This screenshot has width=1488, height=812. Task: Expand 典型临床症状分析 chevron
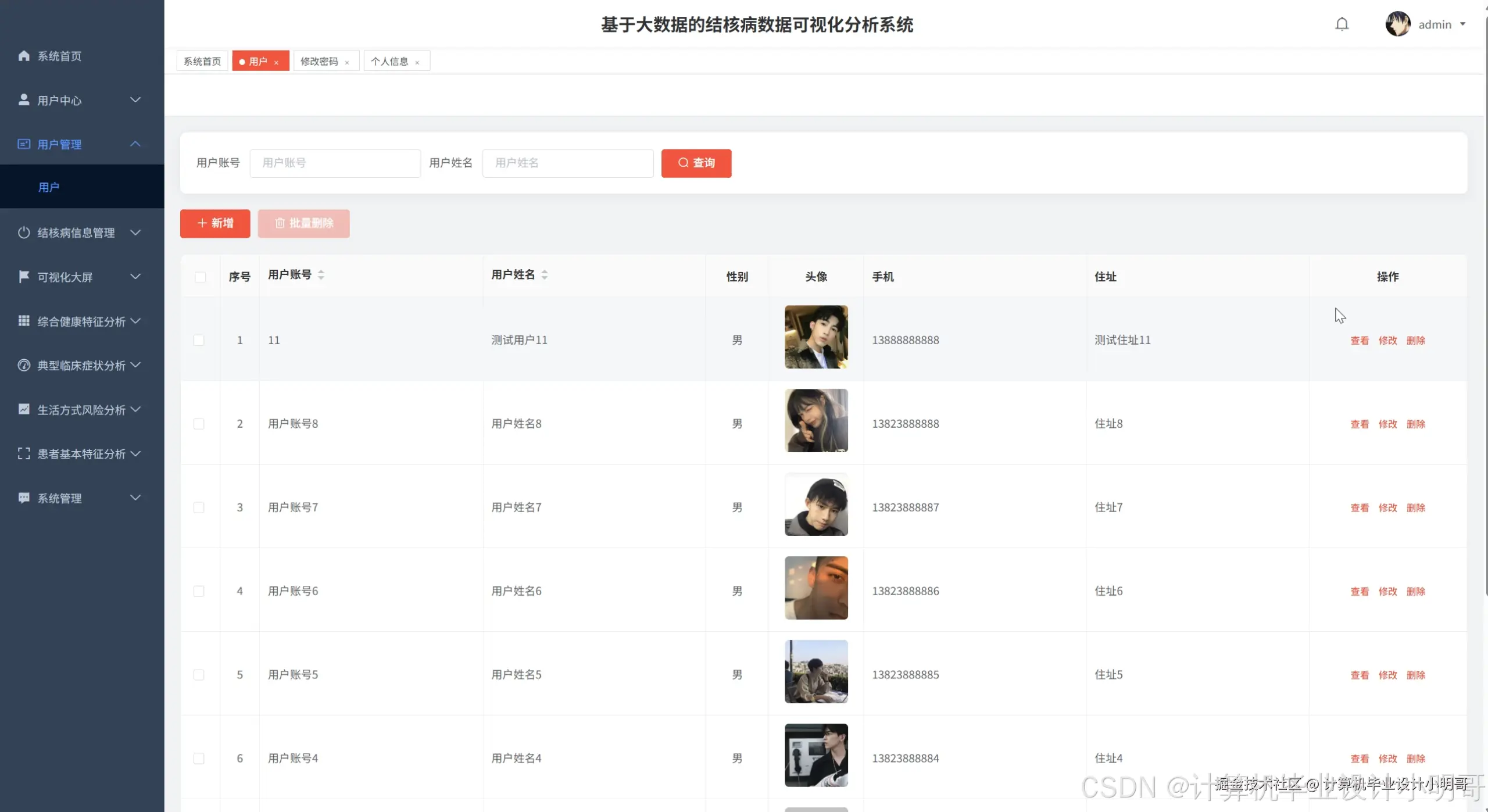coord(135,365)
